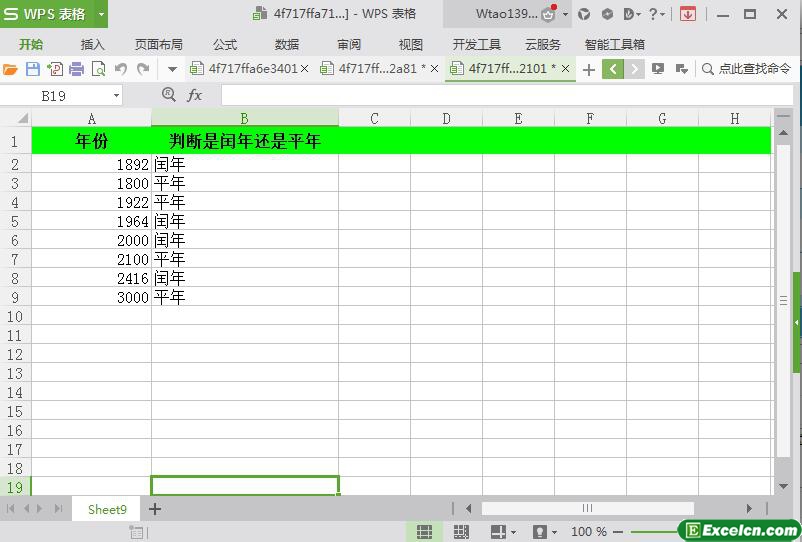
Task: Click cell containing 1892
Action: point(92,164)
